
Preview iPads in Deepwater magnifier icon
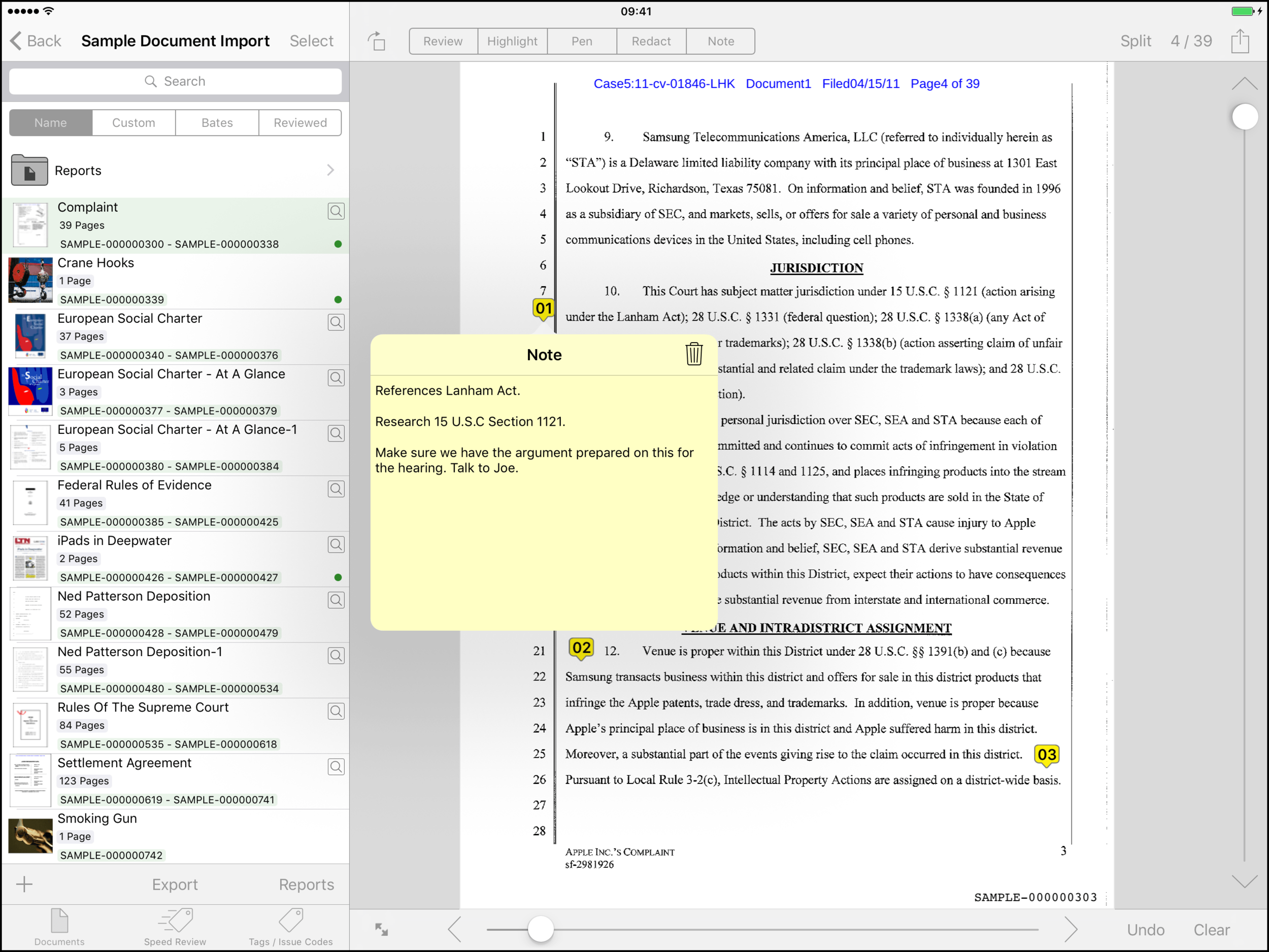point(336,545)
